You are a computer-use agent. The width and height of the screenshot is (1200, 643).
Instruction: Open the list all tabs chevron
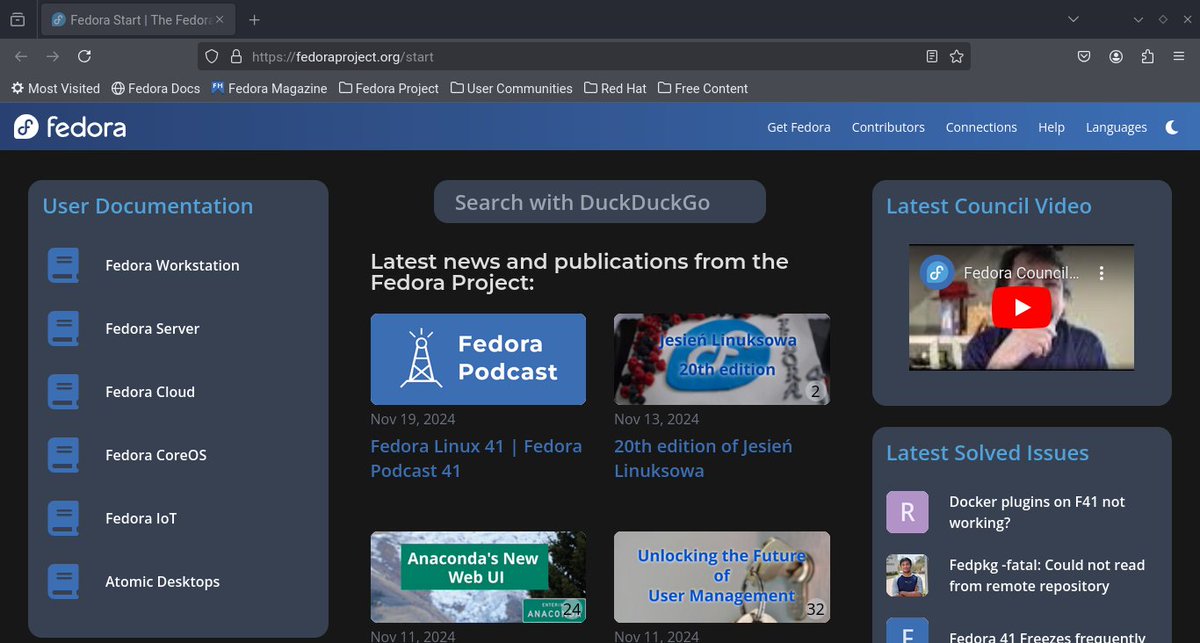(x=1074, y=18)
